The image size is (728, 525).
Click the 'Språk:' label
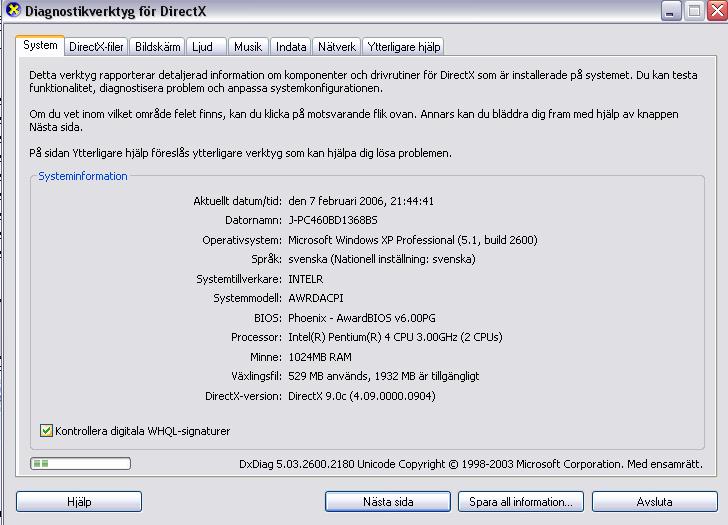(266, 259)
